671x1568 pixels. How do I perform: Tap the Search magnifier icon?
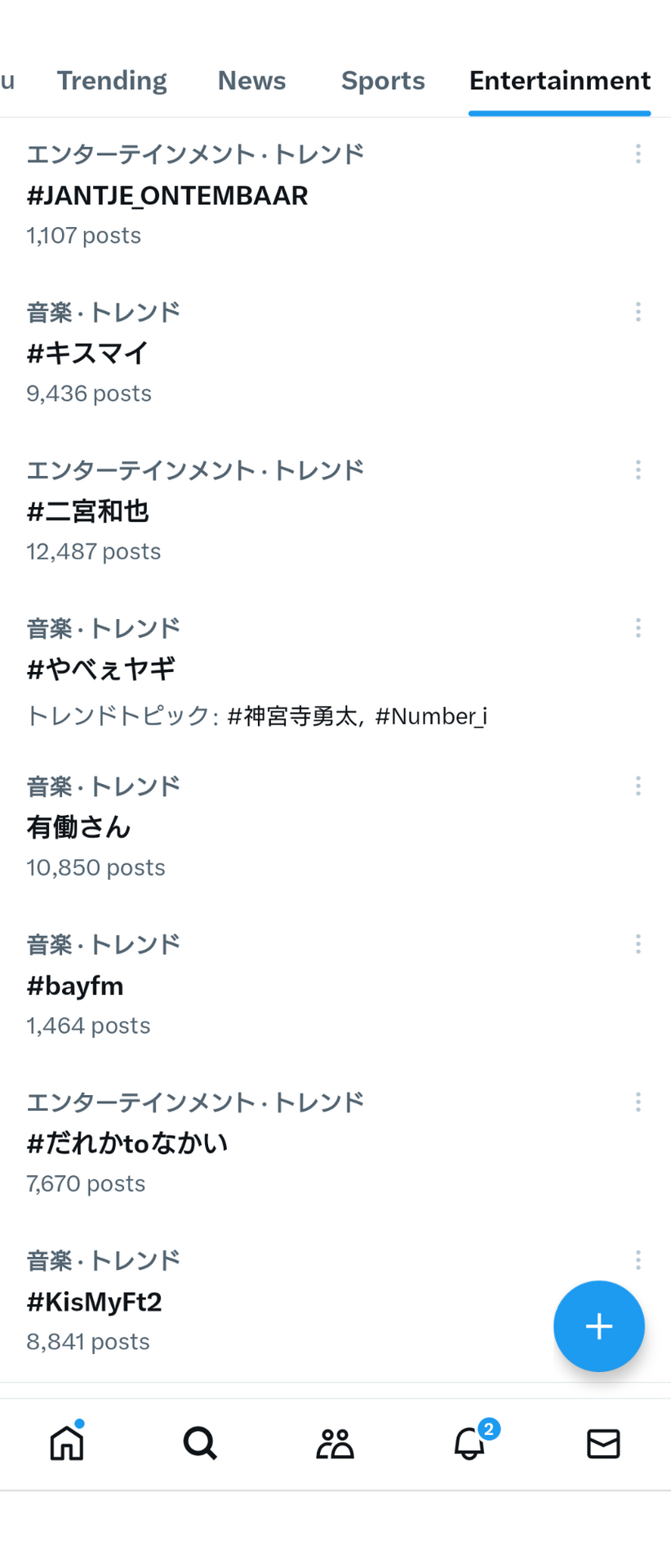(x=200, y=1443)
